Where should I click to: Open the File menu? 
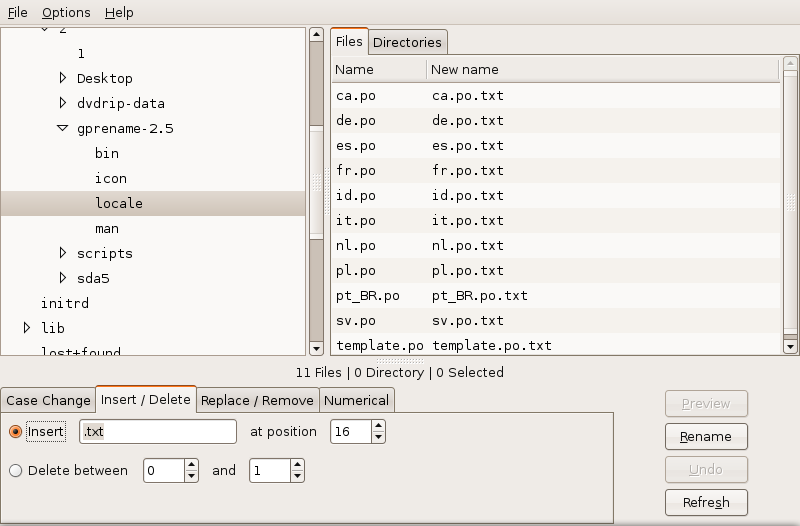coord(18,13)
